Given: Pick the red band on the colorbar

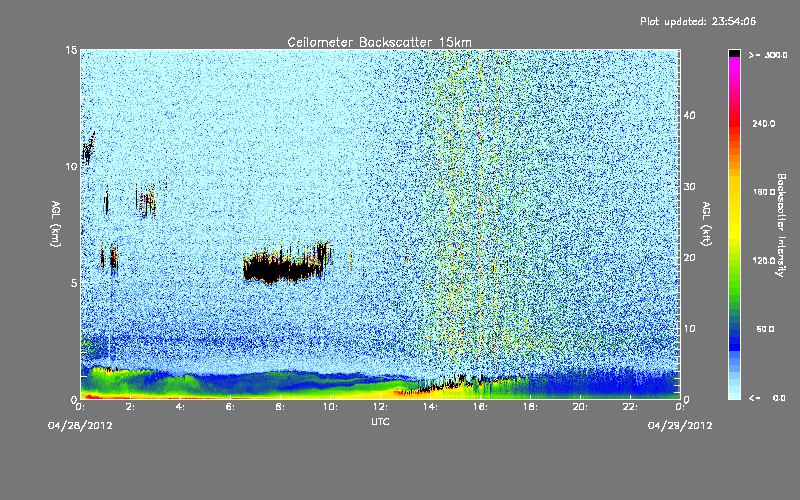Looking at the screenshot, I should pos(734,122).
